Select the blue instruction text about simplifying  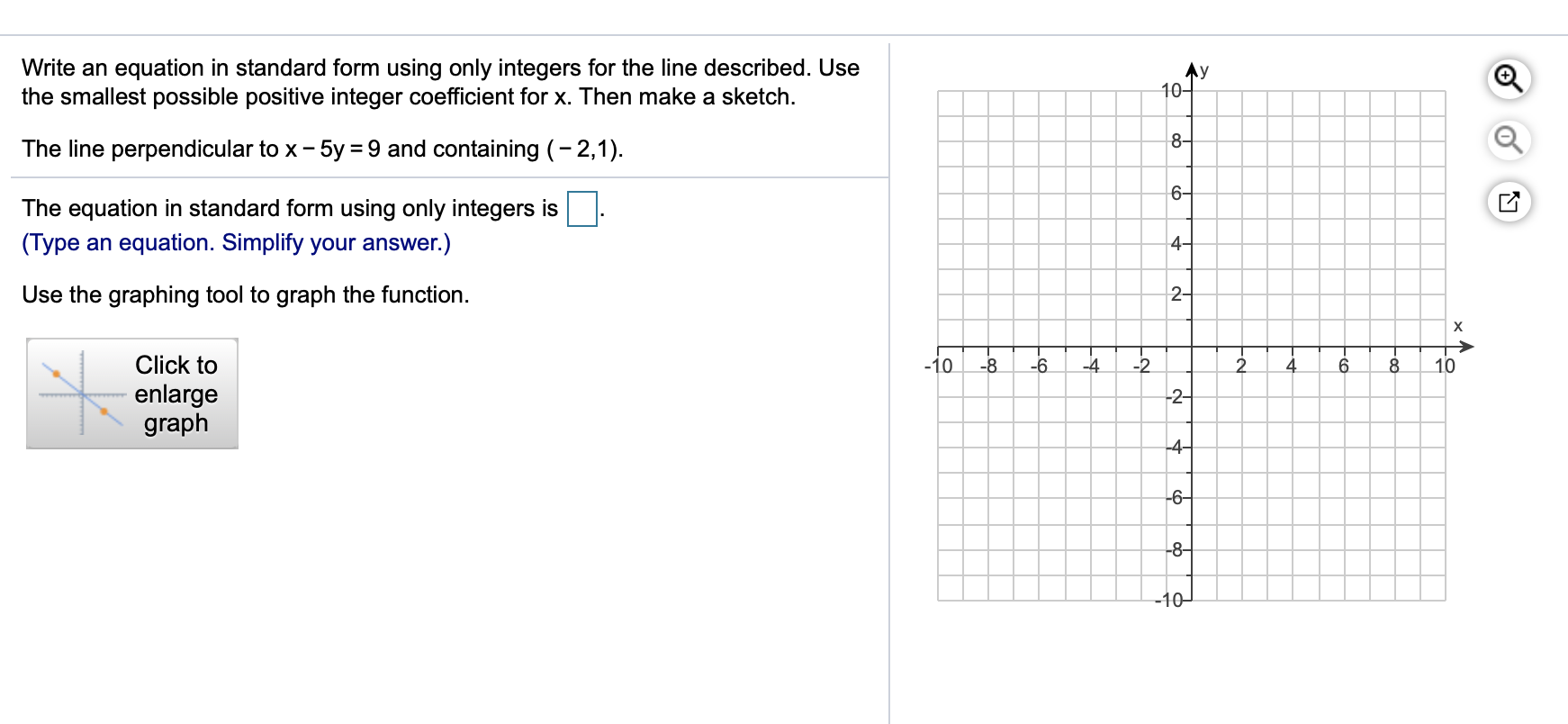point(237,242)
